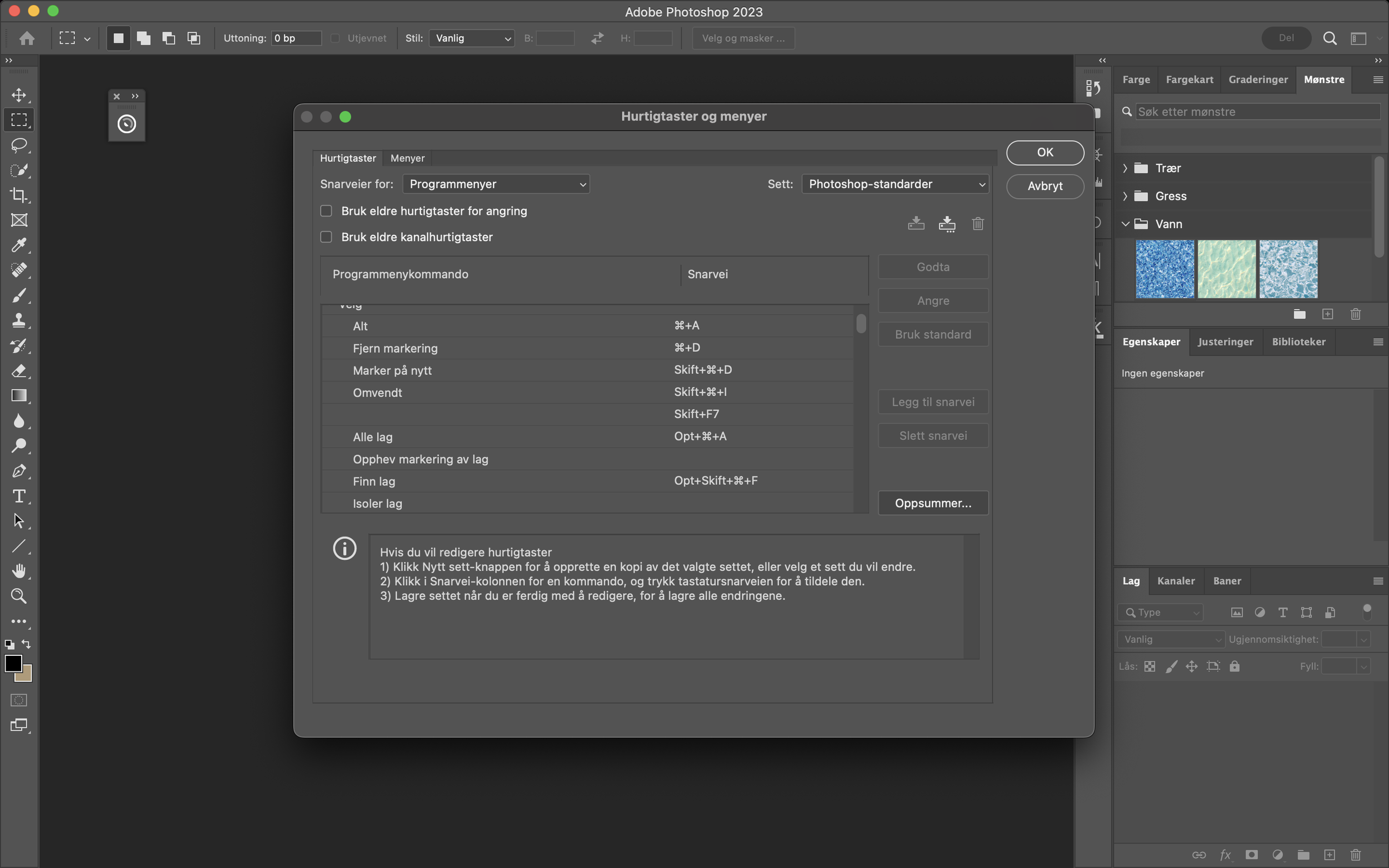Select the Type tool

[x=19, y=496]
